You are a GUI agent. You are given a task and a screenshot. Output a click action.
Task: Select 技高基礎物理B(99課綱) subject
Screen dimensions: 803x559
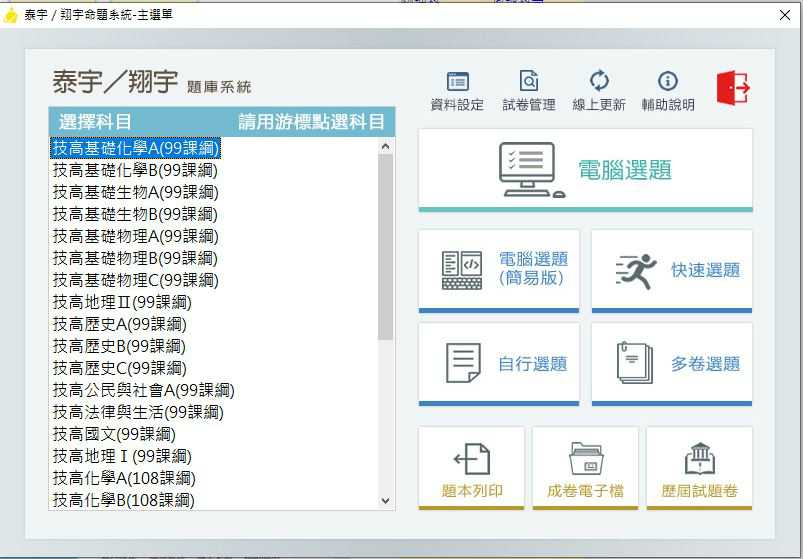tap(135, 258)
